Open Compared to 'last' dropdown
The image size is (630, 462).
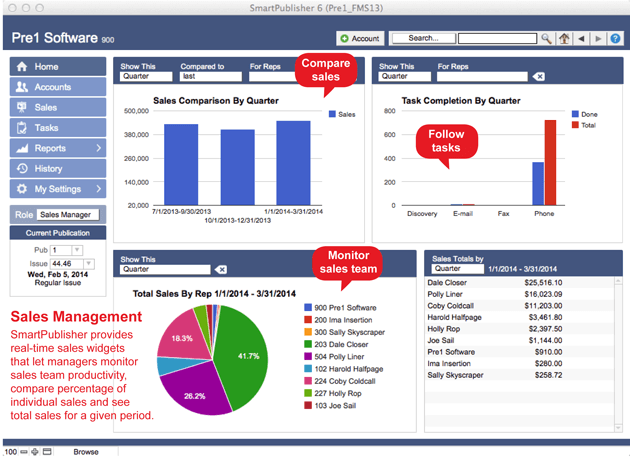click(x=211, y=76)
